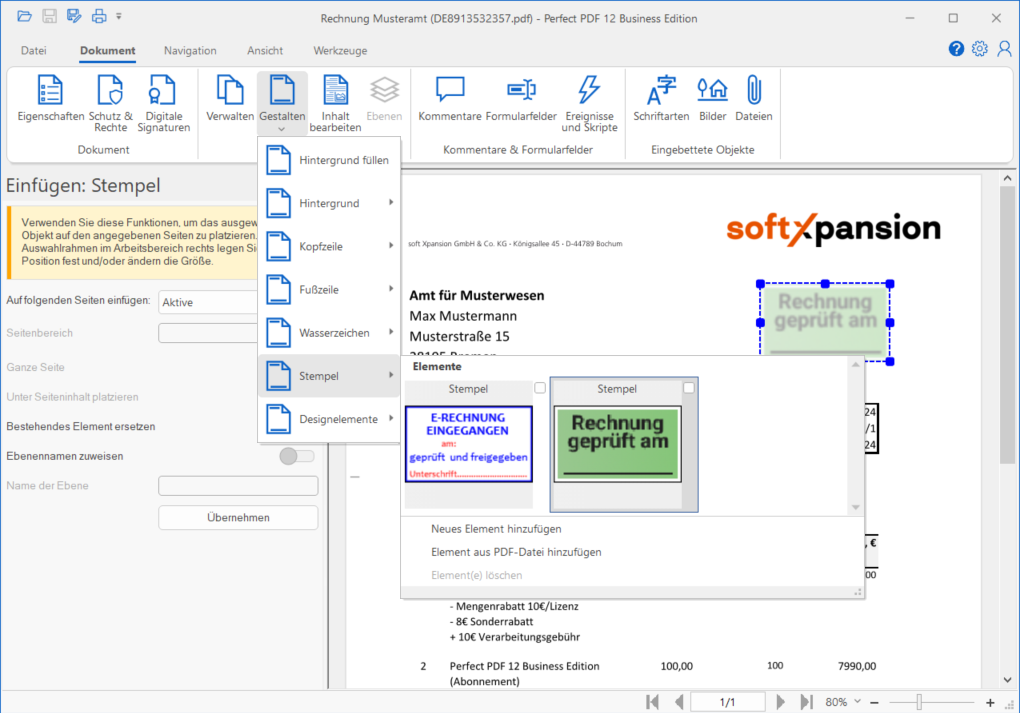Switch to the Navigation tab
Screen dimensions: 1020x713
pos(190,50)
